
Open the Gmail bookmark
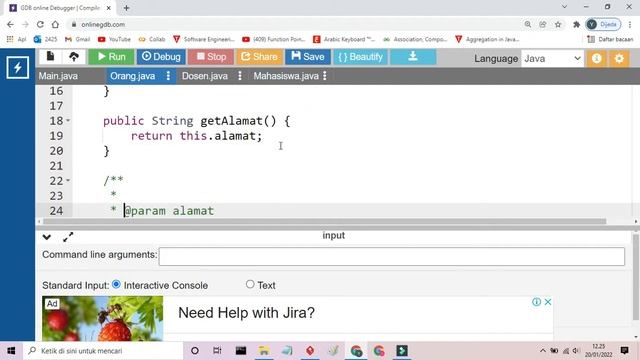78,39
